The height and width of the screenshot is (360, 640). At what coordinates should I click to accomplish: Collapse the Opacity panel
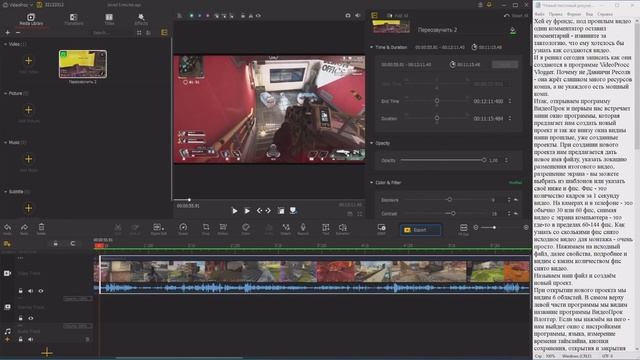pyautogui.click(x=371, y=143)
